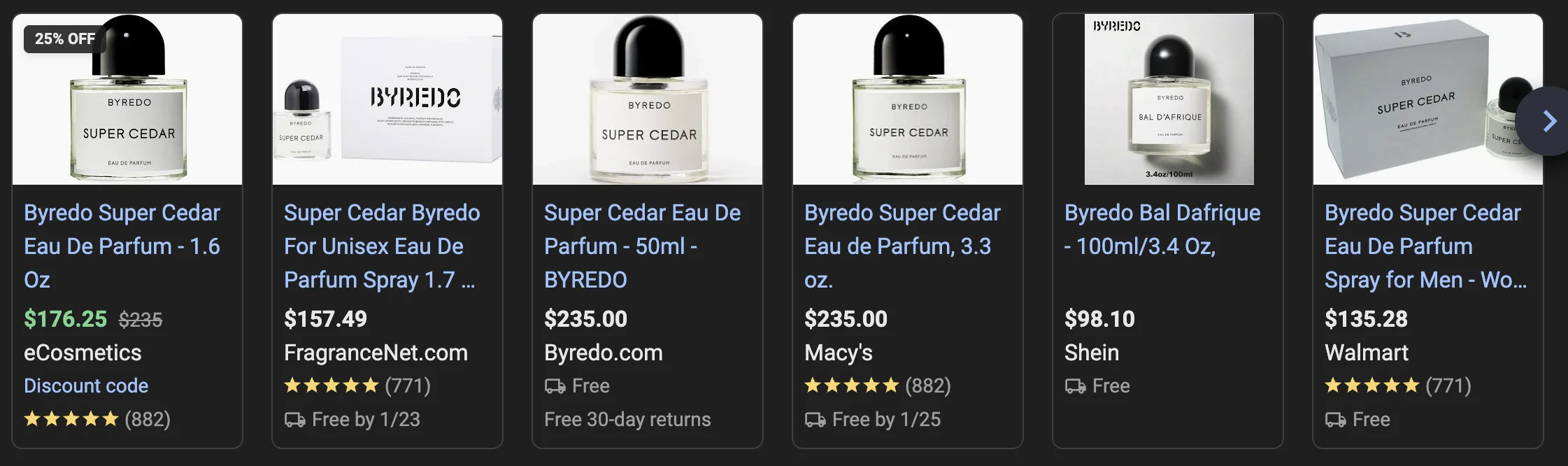Select the Byredo.com merchant name
The height and width of the screenshot is (466, 1568).
coord(603,353)
